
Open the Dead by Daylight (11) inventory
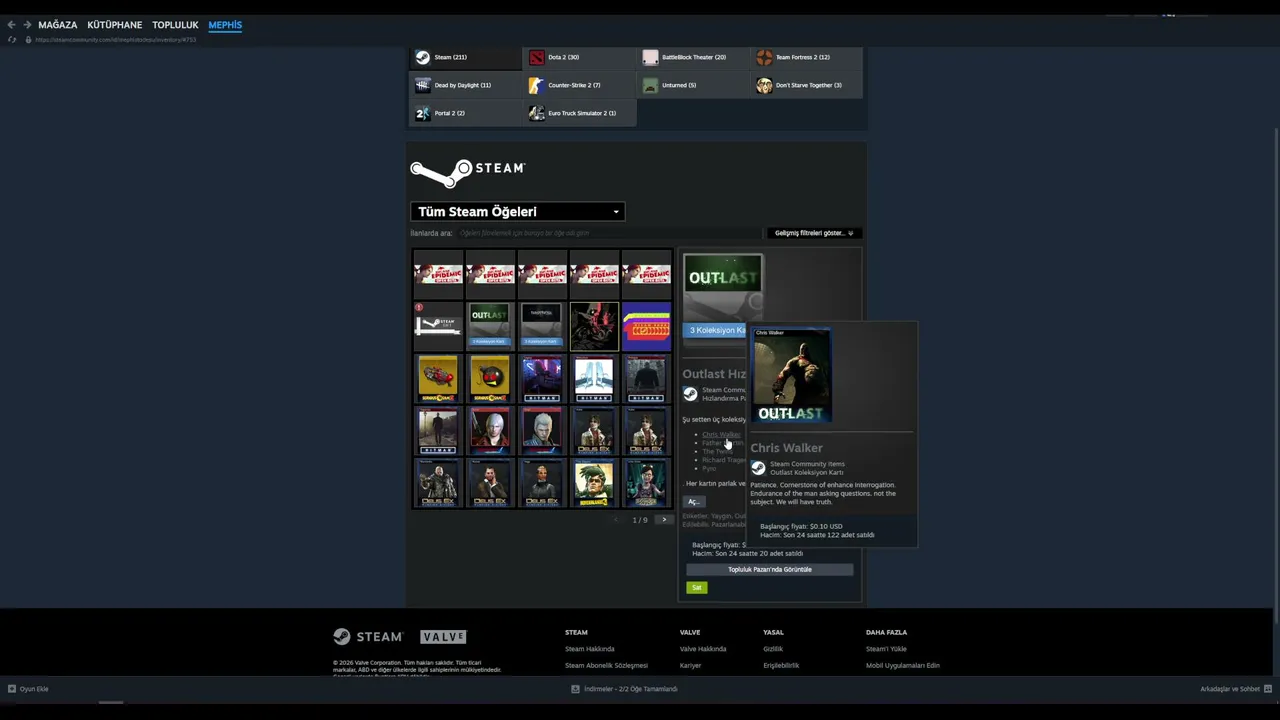pyautogui.click(x=466, y=85)
